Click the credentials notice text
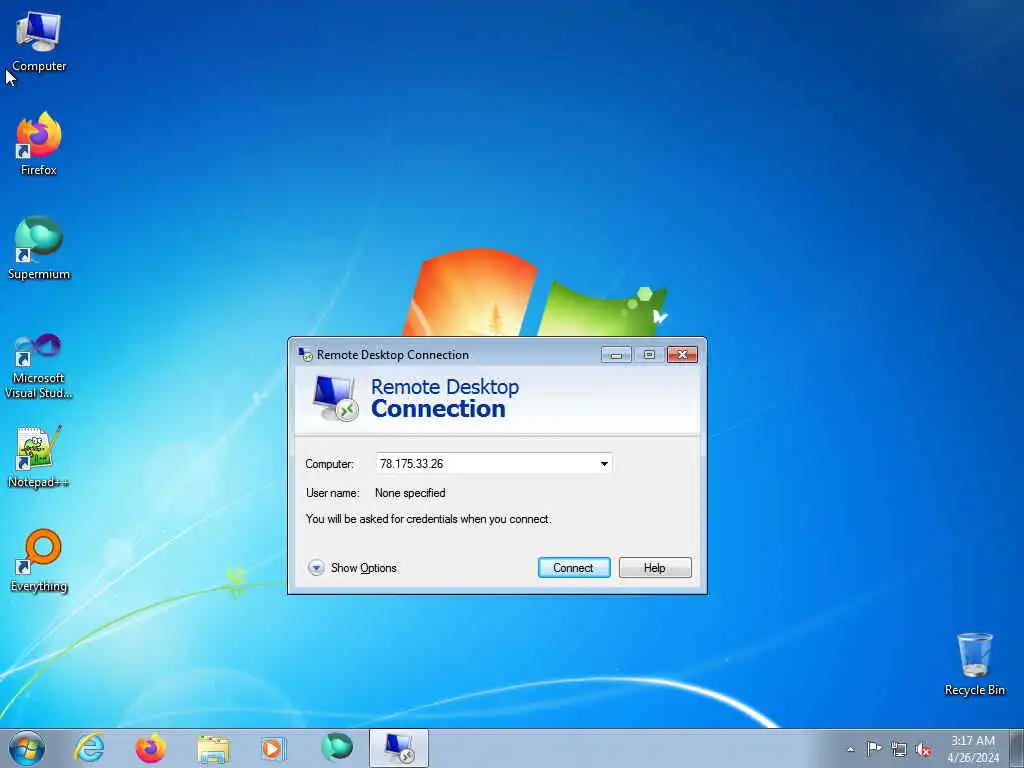The height and width of the screenshot is (768, 1024). [428, 519]
